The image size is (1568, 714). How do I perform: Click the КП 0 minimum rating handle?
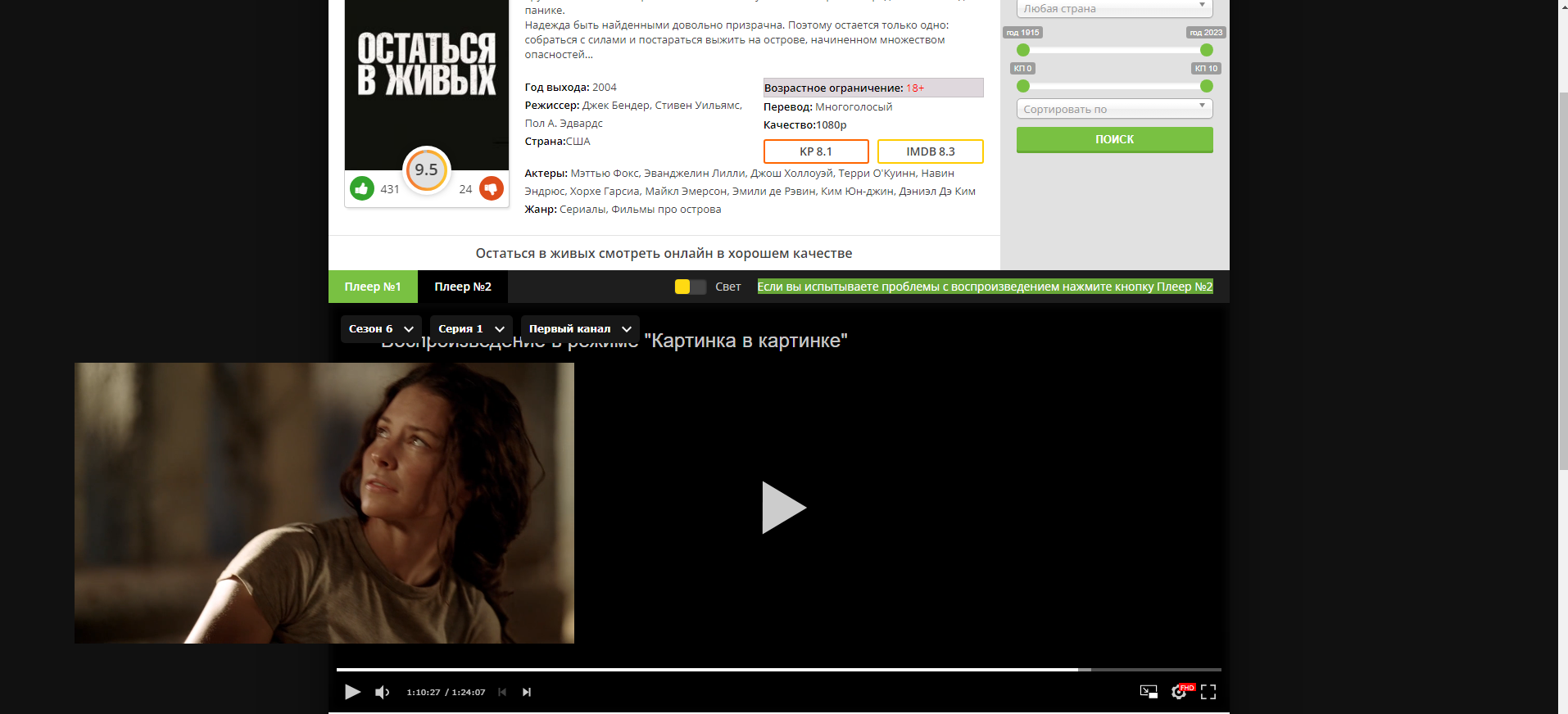pyautogui.click(x=1023, y=86)
